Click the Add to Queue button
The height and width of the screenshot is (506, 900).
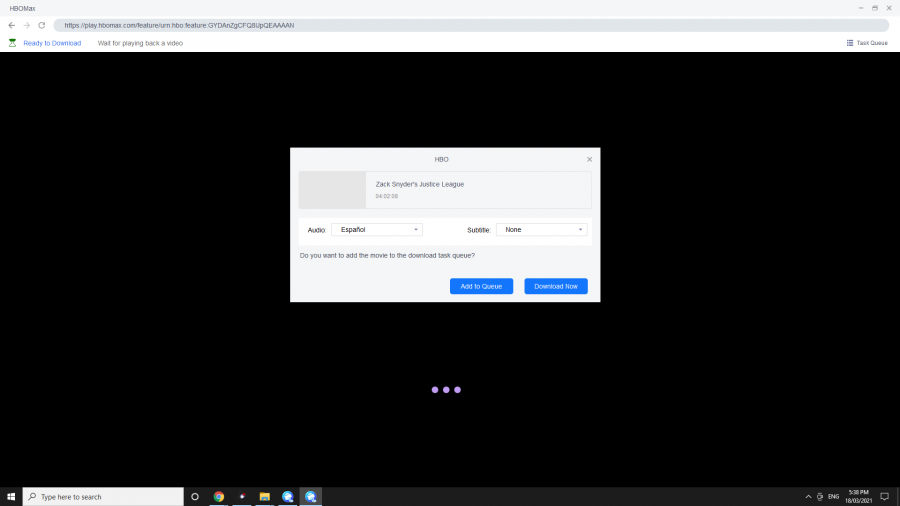[x=481, y=286]
